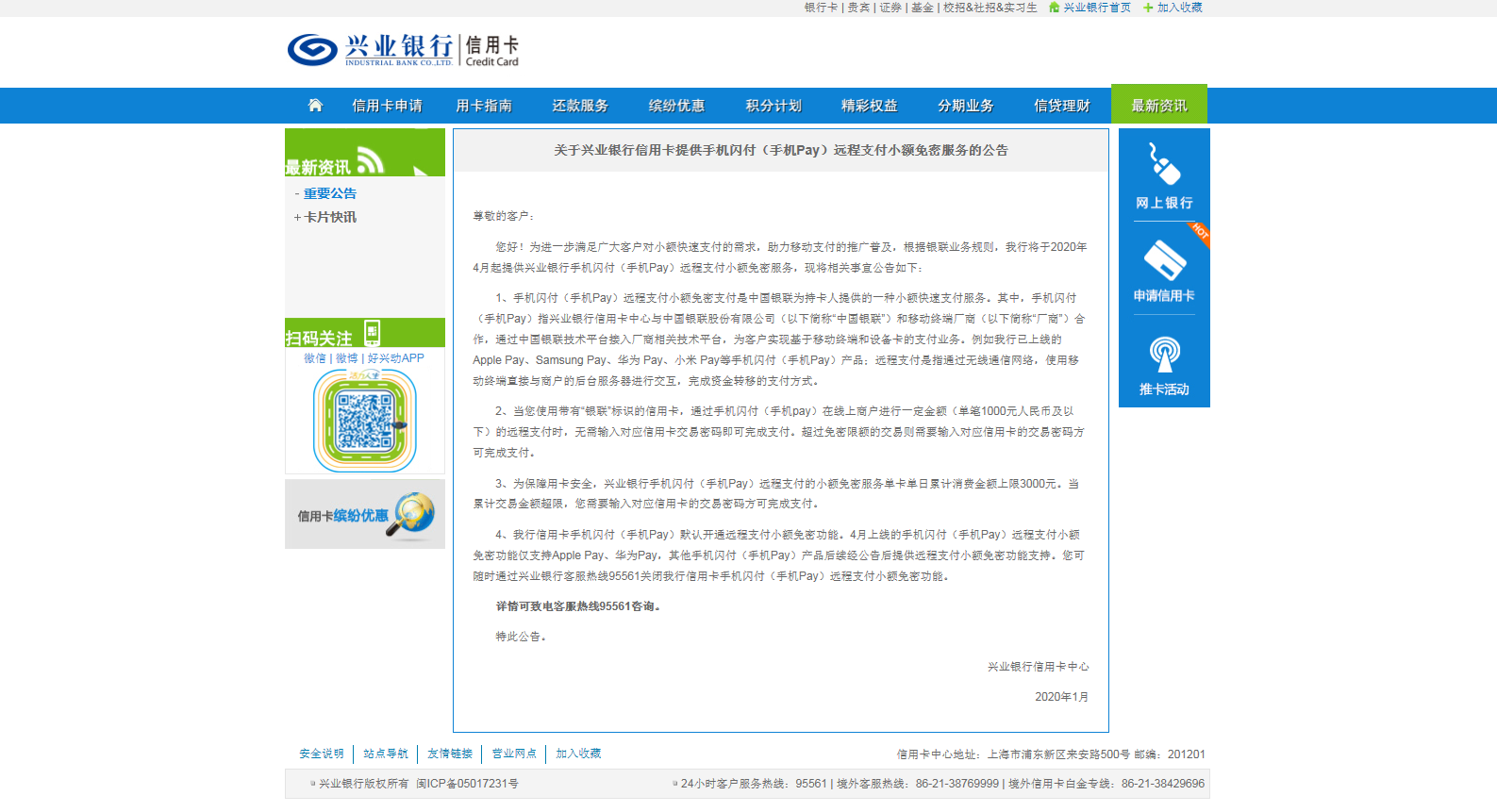Click the QR code image
This screenshot has height=812, width=1497.
365,420
